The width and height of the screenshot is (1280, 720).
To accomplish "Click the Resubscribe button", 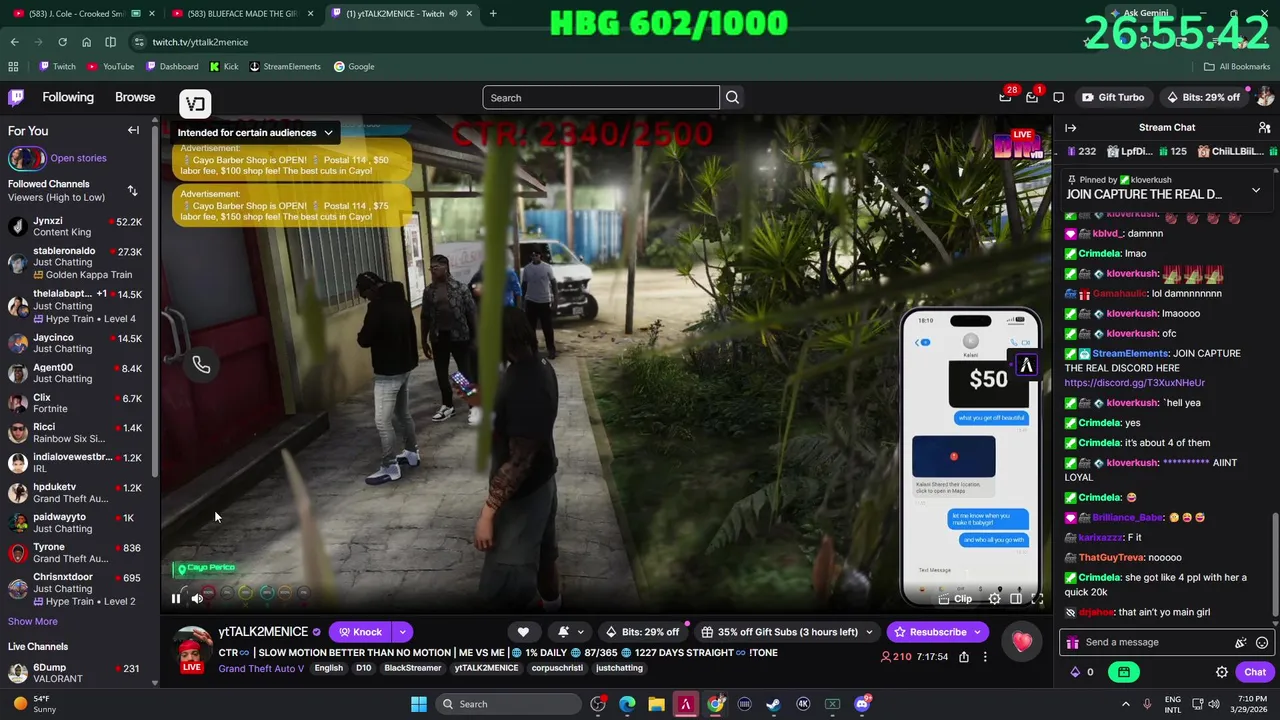I will point(936,632).
